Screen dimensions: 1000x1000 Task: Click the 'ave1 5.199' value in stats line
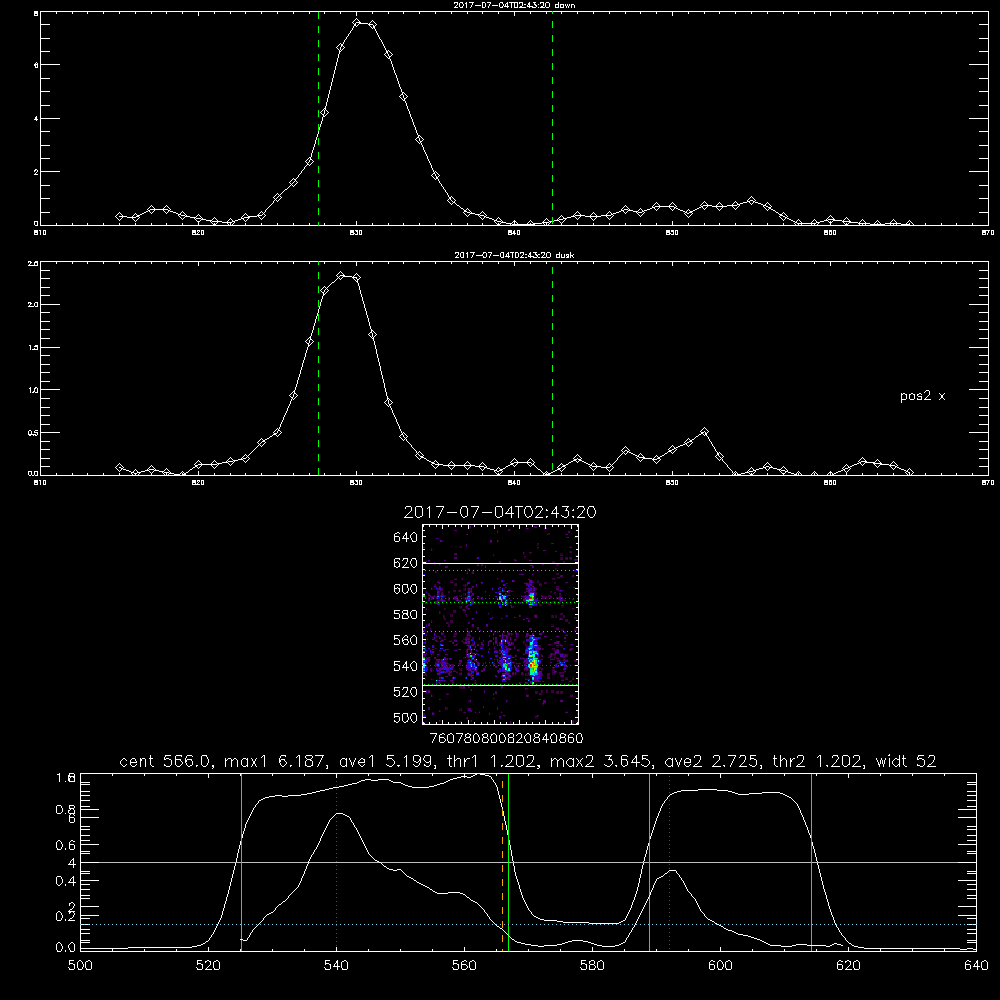(x=386, y=761)
